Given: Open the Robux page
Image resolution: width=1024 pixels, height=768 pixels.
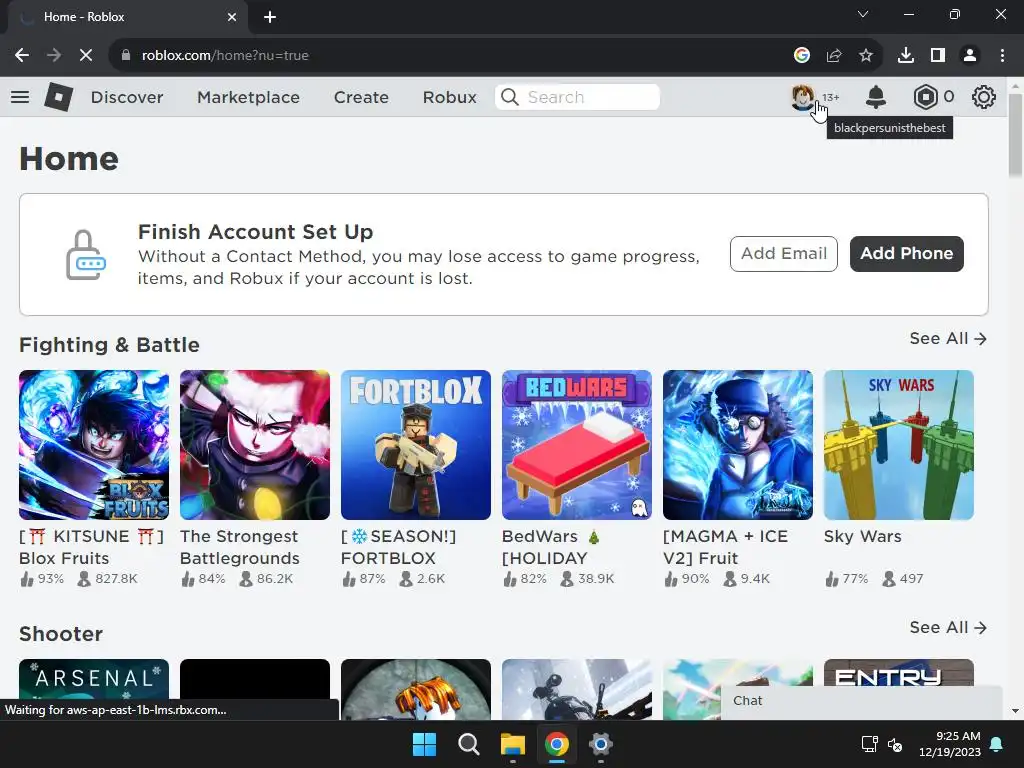Looking at the screenshot, I should [449, 97].
